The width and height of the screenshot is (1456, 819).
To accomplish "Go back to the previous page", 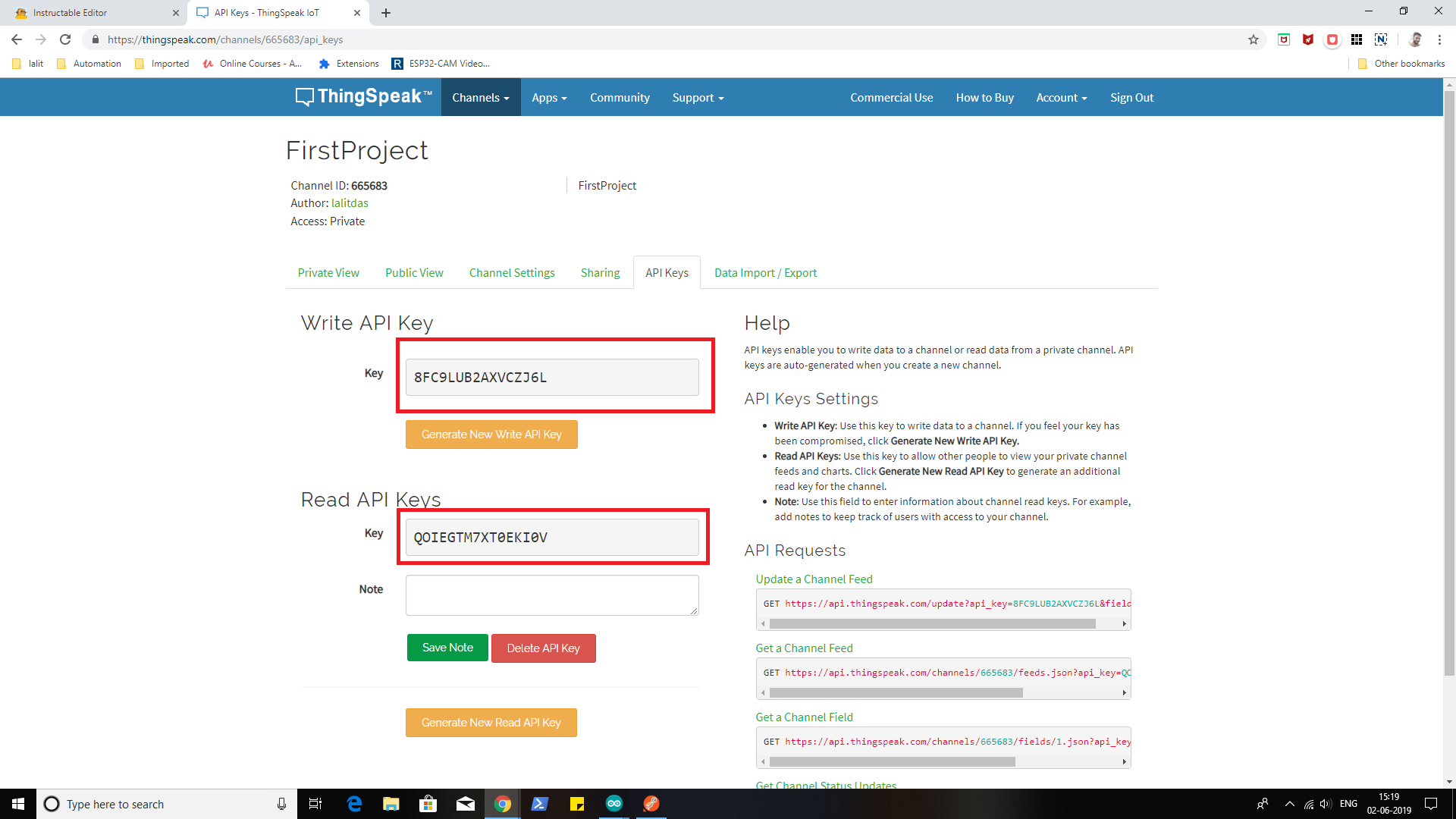I will 17,39.
